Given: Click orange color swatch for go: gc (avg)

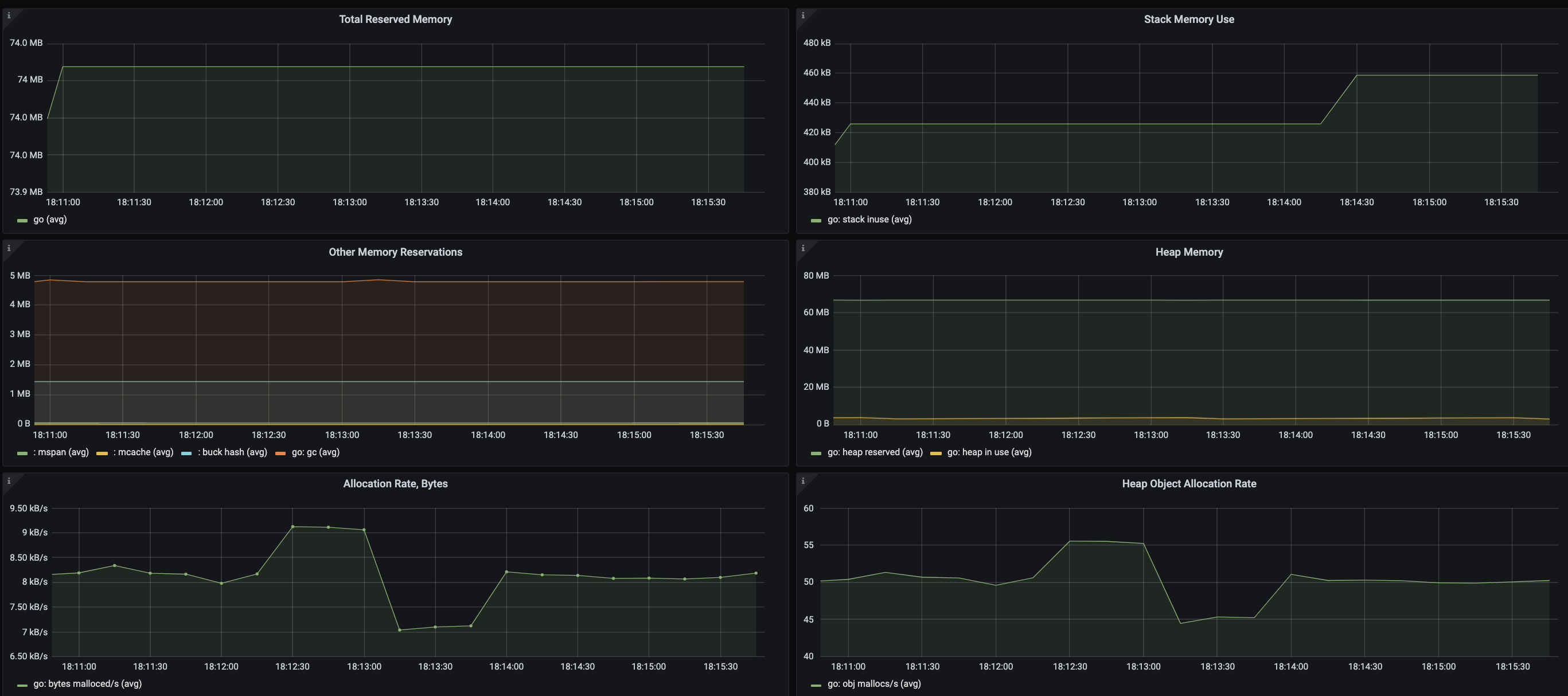Looking at the screenshot, I should (280, 453).
